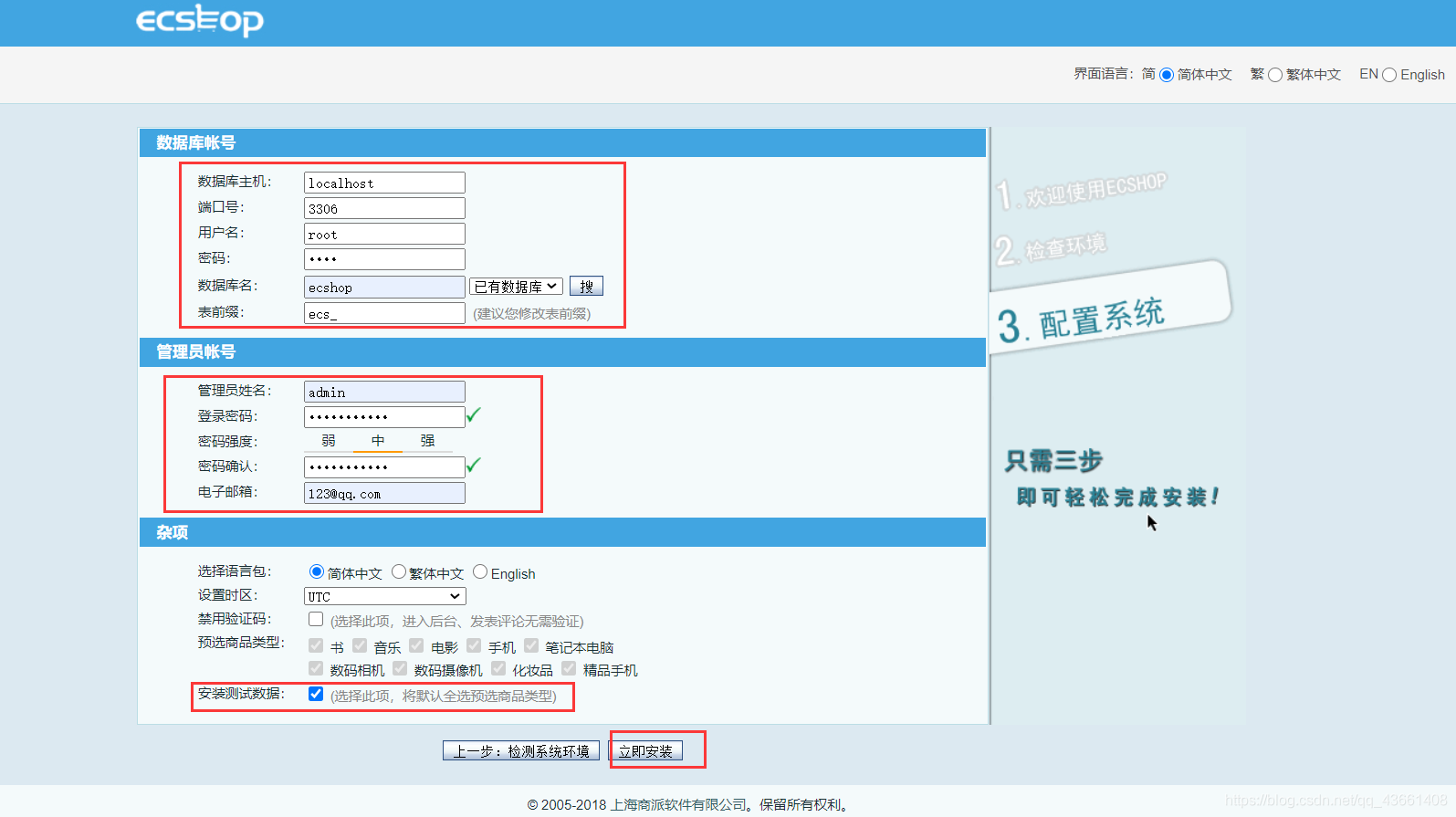Choose 简体中文 language pack radio in 杂项
The image size is (1456, 817).
click(x=317, y=571)
